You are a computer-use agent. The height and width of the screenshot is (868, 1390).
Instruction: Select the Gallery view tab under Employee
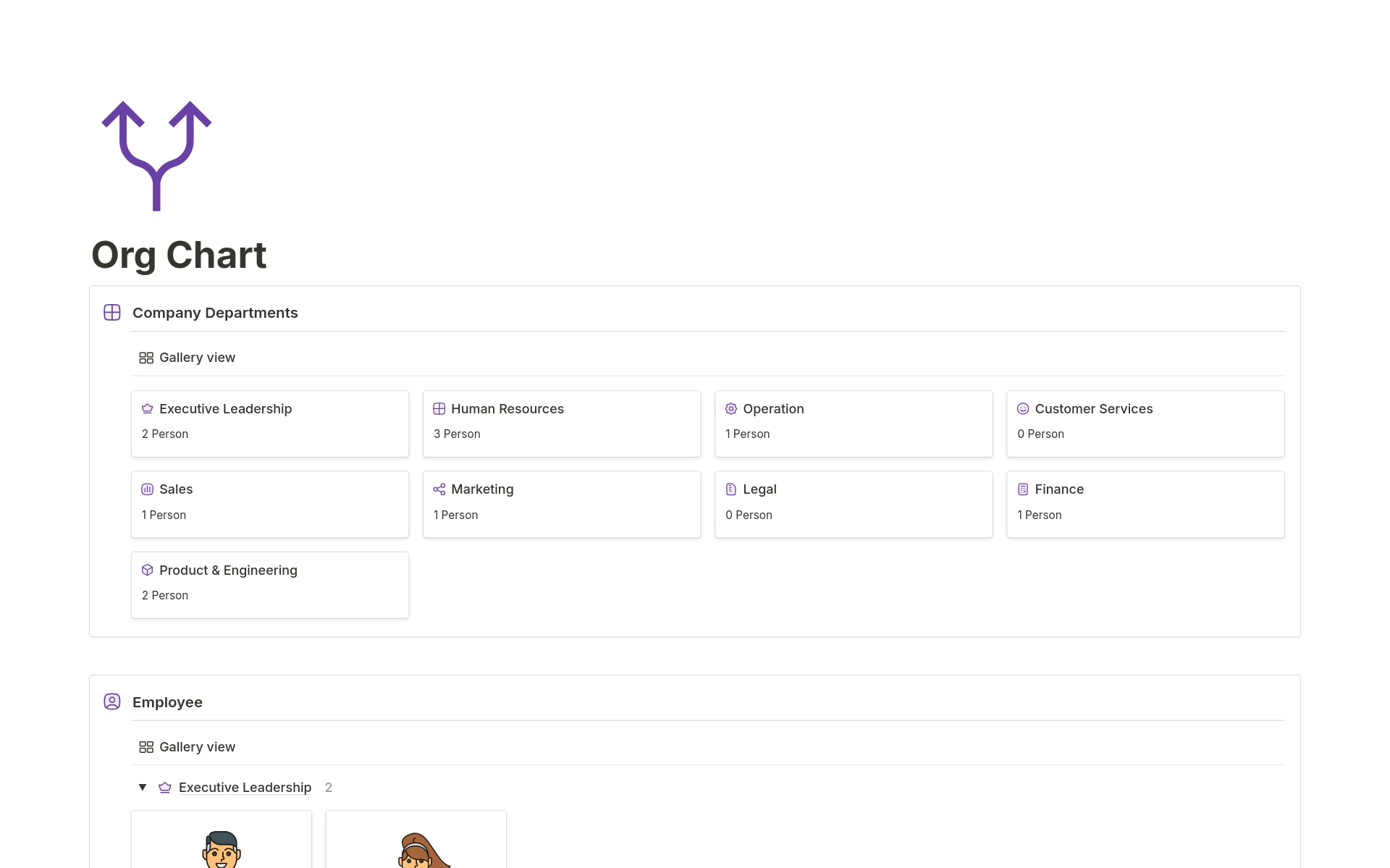pos(188,747)
